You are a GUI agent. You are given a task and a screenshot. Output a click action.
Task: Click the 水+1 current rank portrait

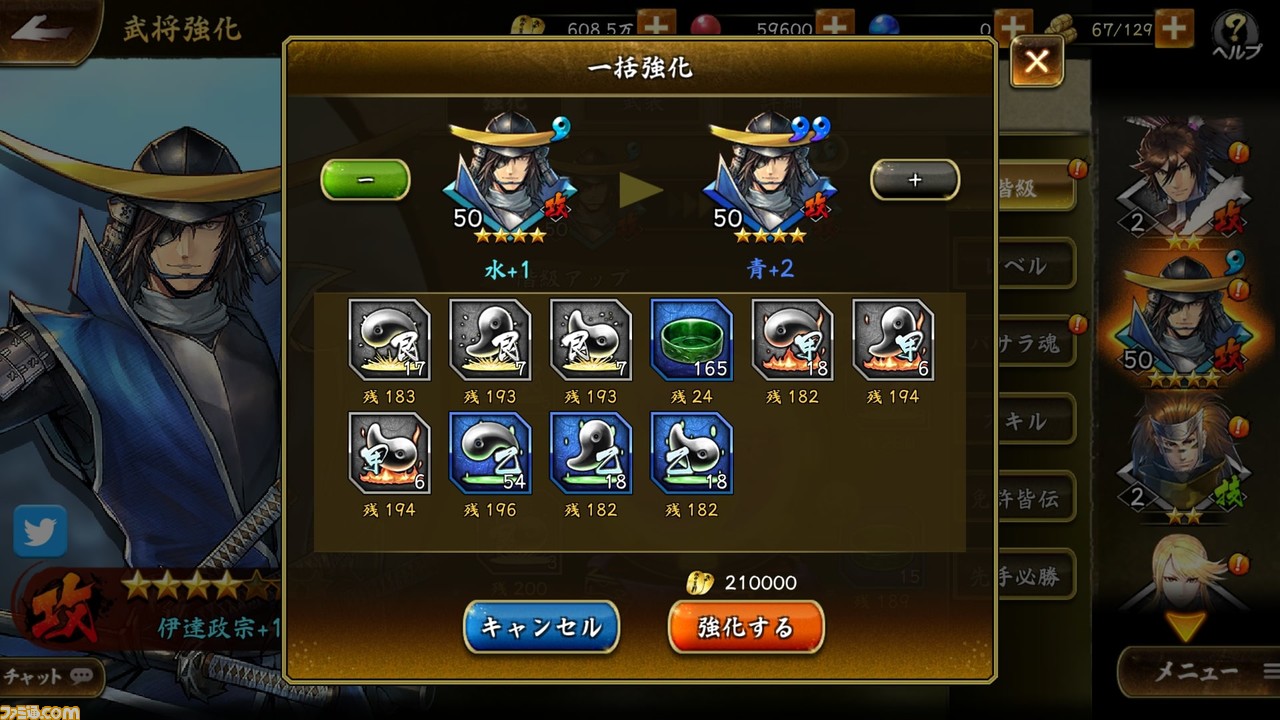[x=510, y=177]
